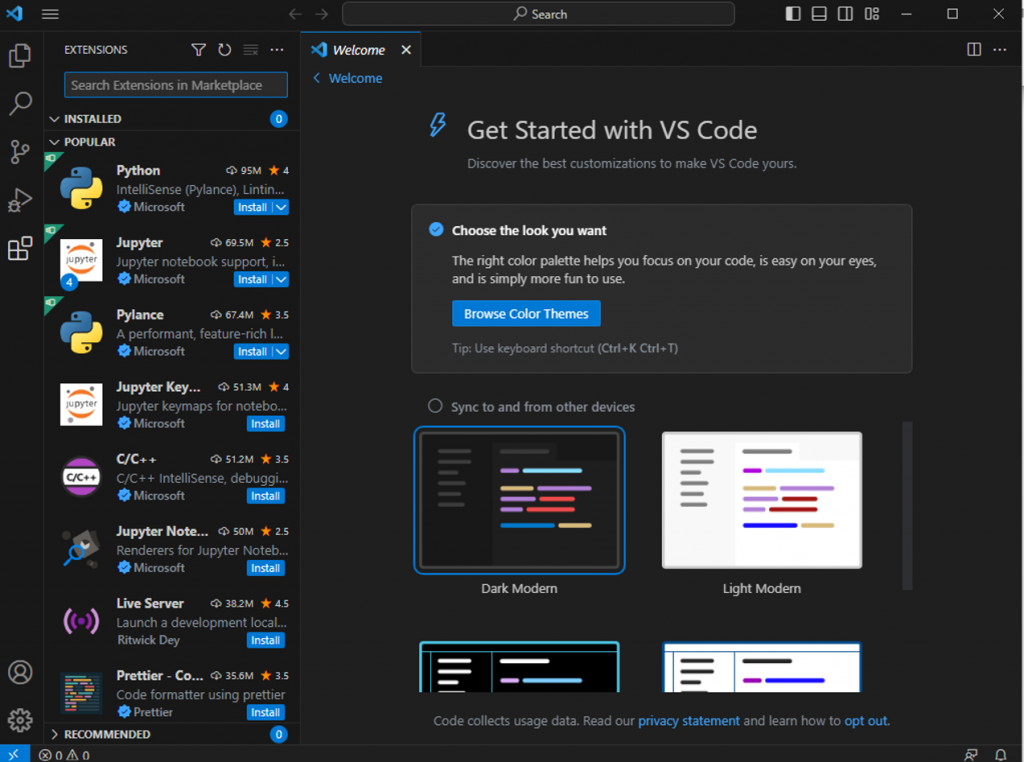
Task: Toggle bottom panel layout icon
Action: coord(819,14)
